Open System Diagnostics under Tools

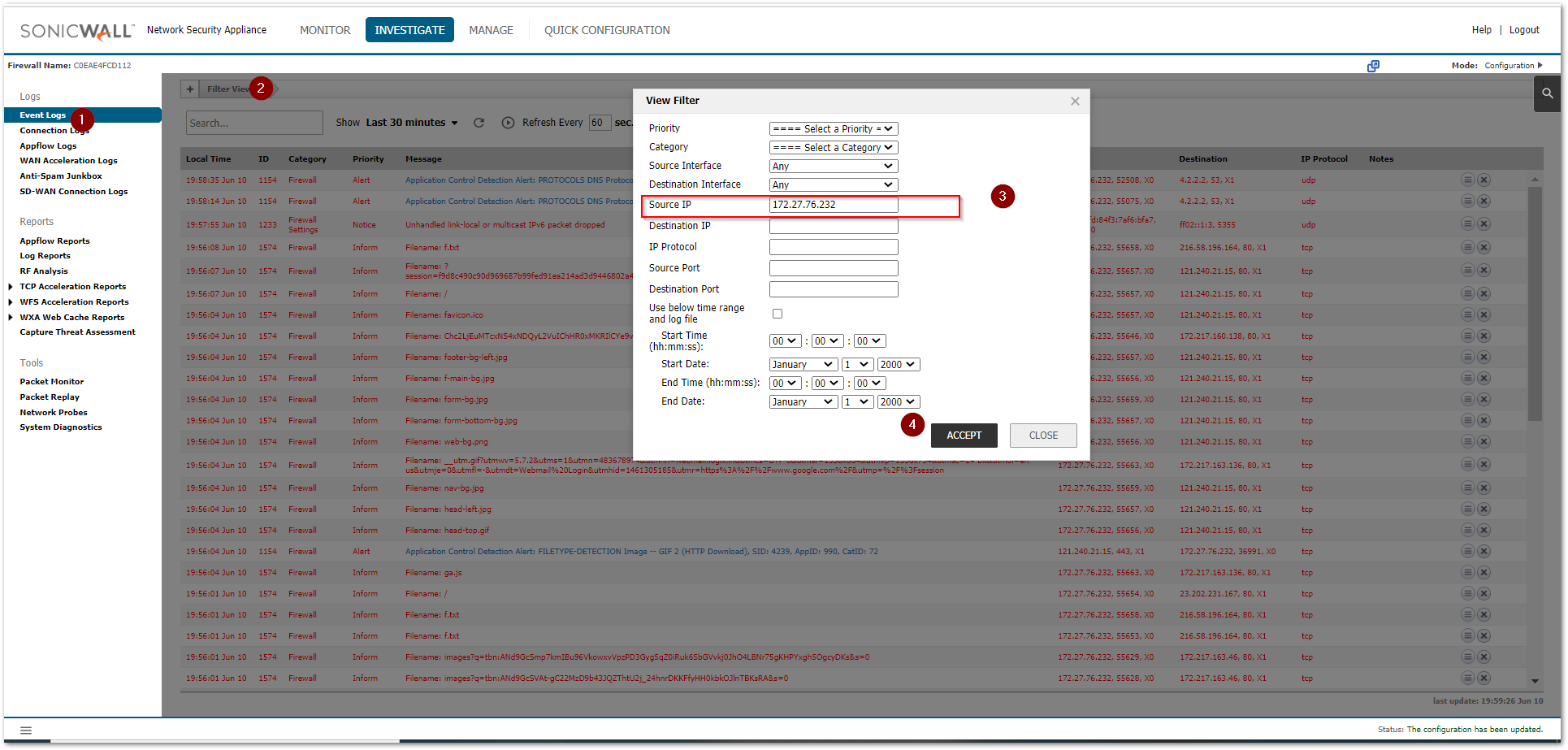[61, 427]
